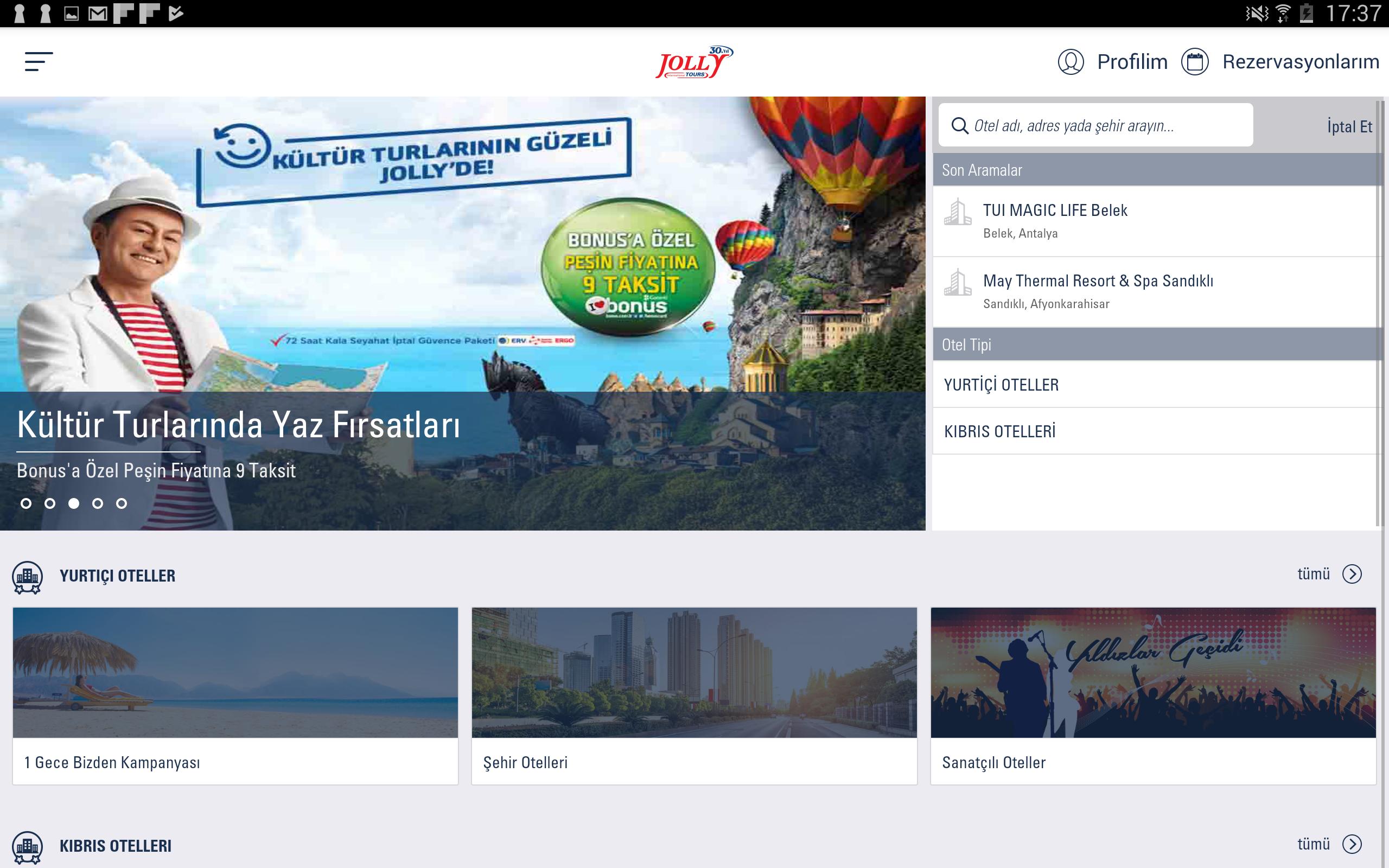1389x868 pixels.
Task: Tap the Yurtiçi Oteller section icon
Action: coord(27,577)
